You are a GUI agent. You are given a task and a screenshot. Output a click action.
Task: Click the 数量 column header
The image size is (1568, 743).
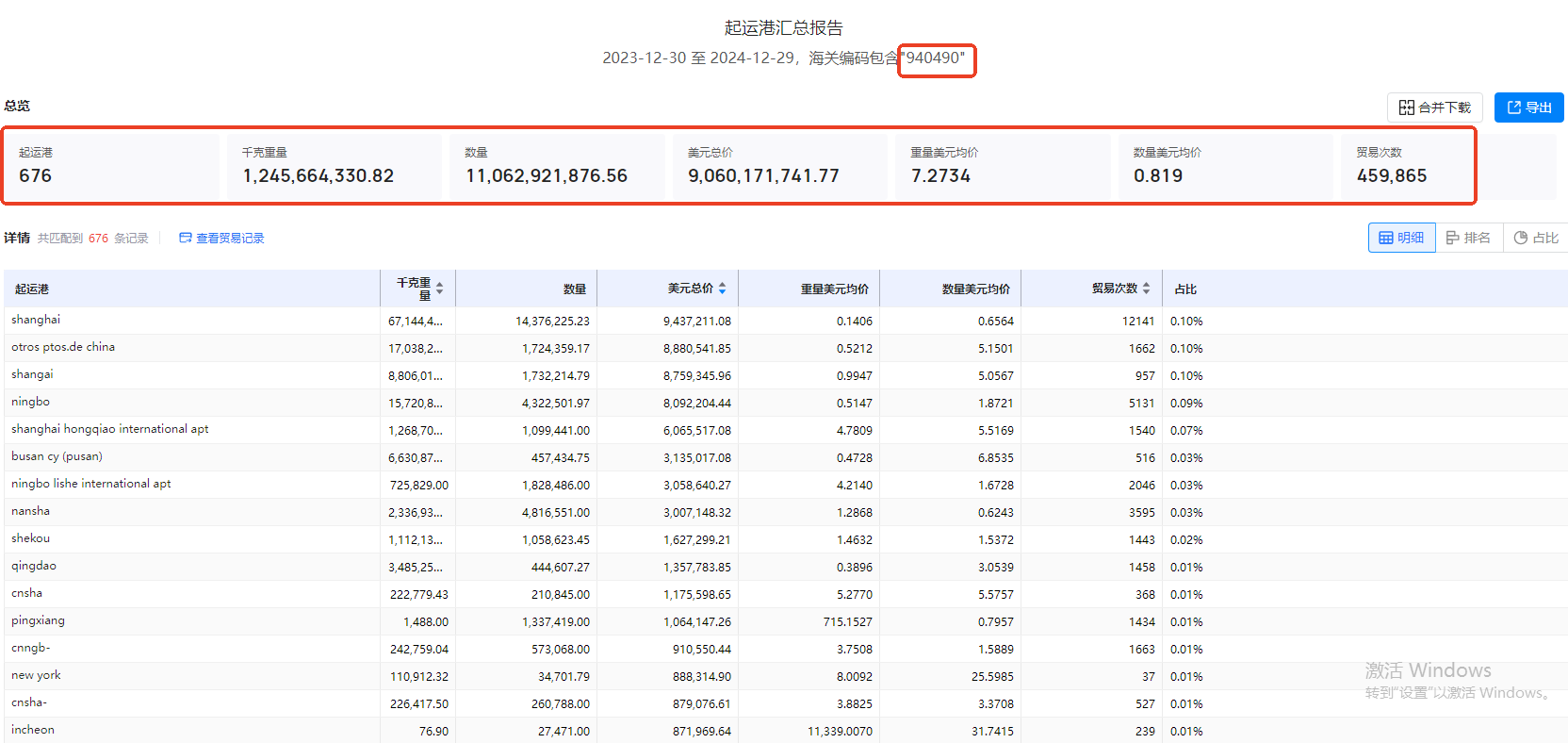pos(574,289)
